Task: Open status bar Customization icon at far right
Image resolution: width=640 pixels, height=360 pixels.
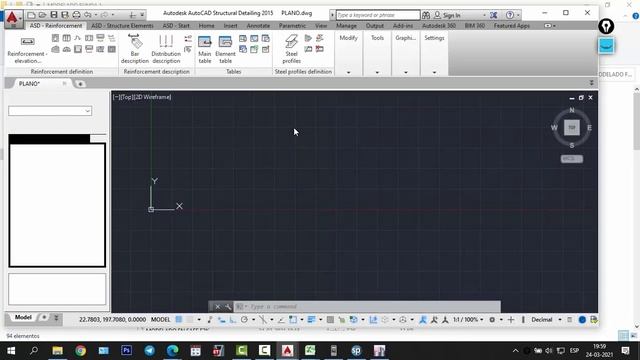Action: (594, 320)
